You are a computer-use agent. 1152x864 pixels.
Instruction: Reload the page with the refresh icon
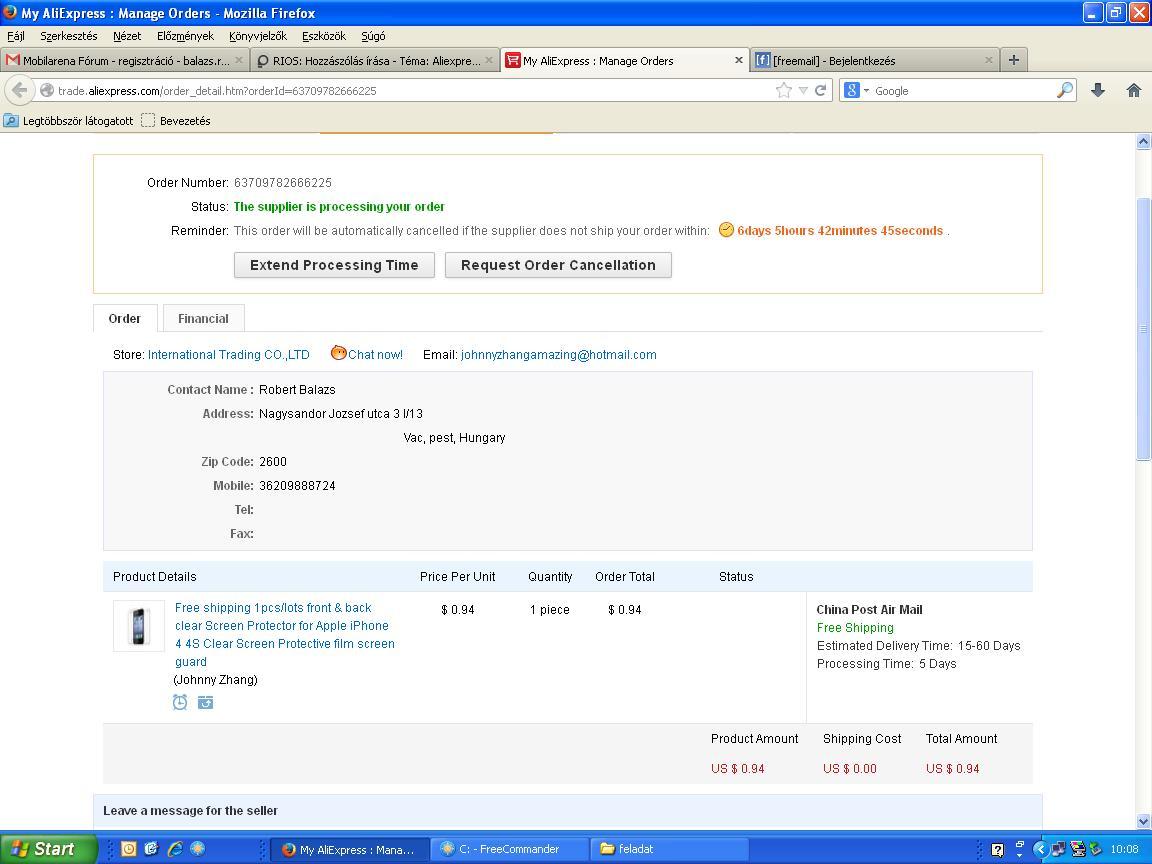(821, 90)
